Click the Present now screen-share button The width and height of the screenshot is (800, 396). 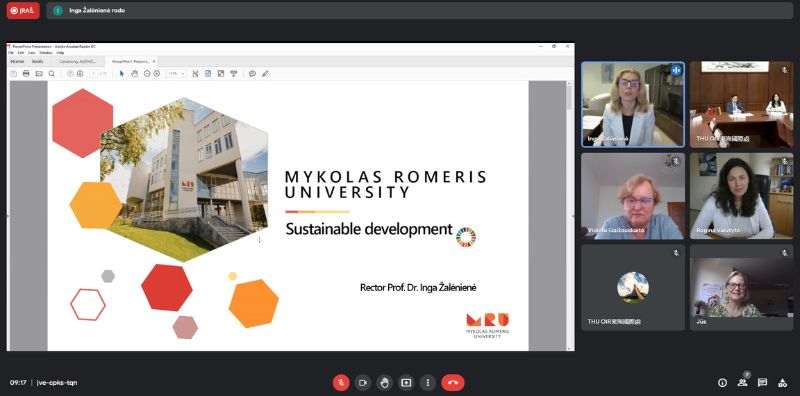coord(406,382)
